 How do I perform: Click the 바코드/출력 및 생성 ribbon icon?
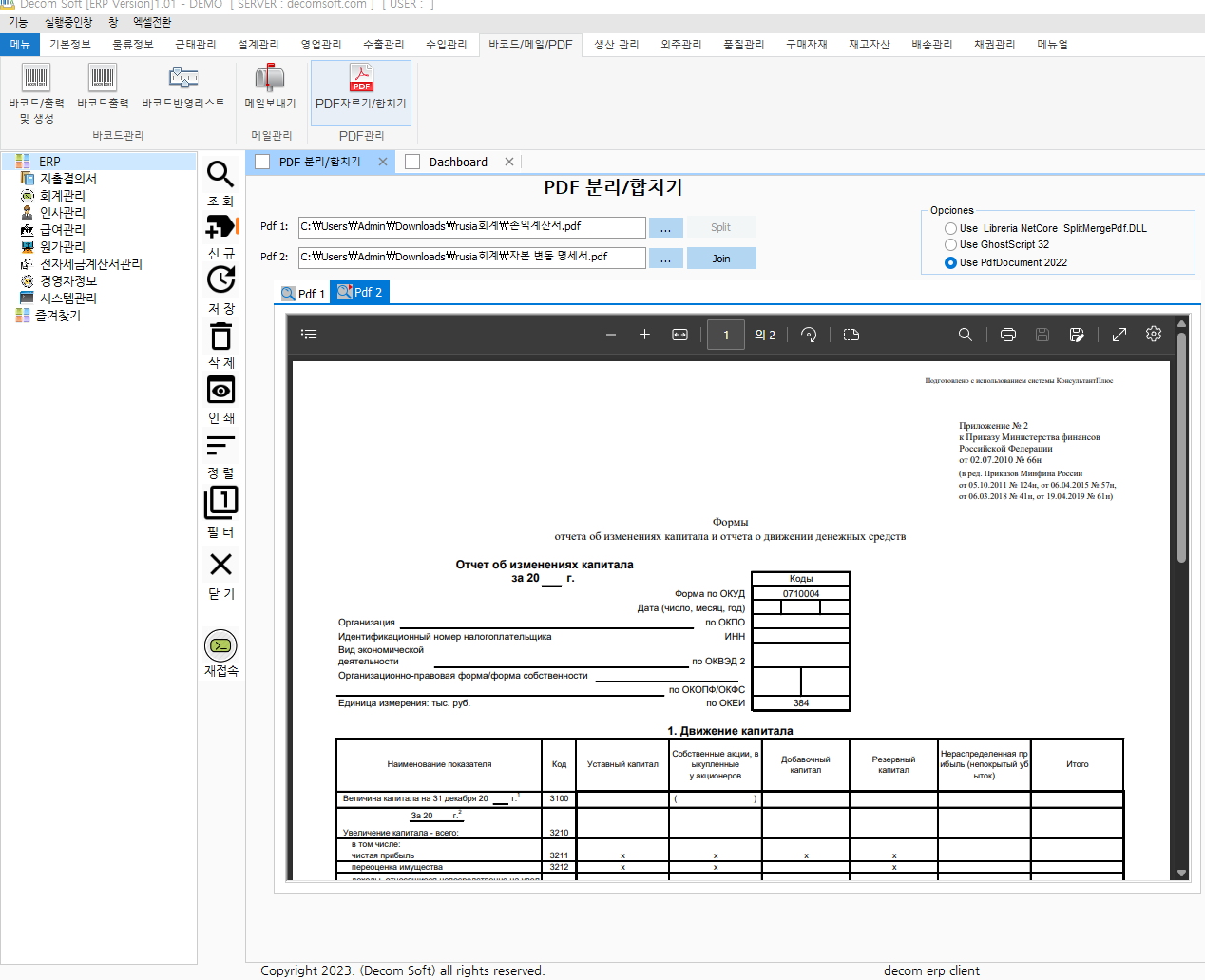point(36,93)
